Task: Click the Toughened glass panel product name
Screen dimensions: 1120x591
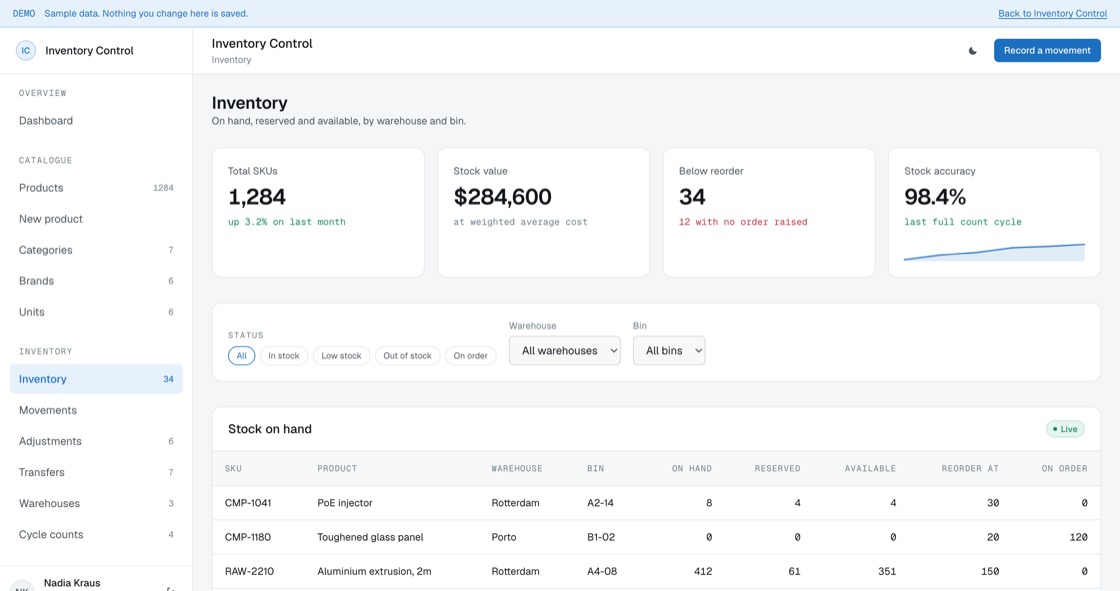Action: click(x=370, y=537)
